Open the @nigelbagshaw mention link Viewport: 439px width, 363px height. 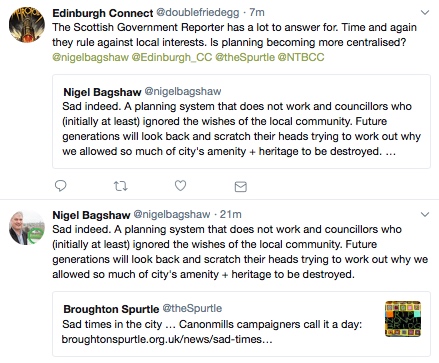point(90,57)
